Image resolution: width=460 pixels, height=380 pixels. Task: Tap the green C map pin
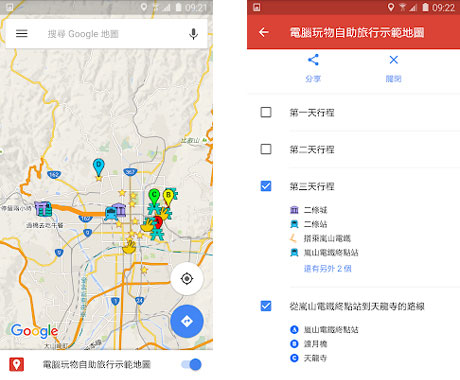point(154,197)
